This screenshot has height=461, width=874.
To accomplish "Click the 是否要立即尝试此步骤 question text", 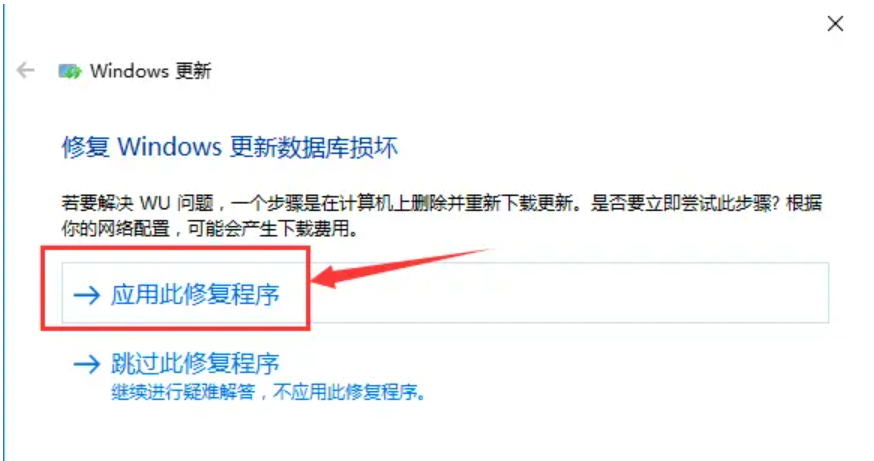I will pos(684,203).
